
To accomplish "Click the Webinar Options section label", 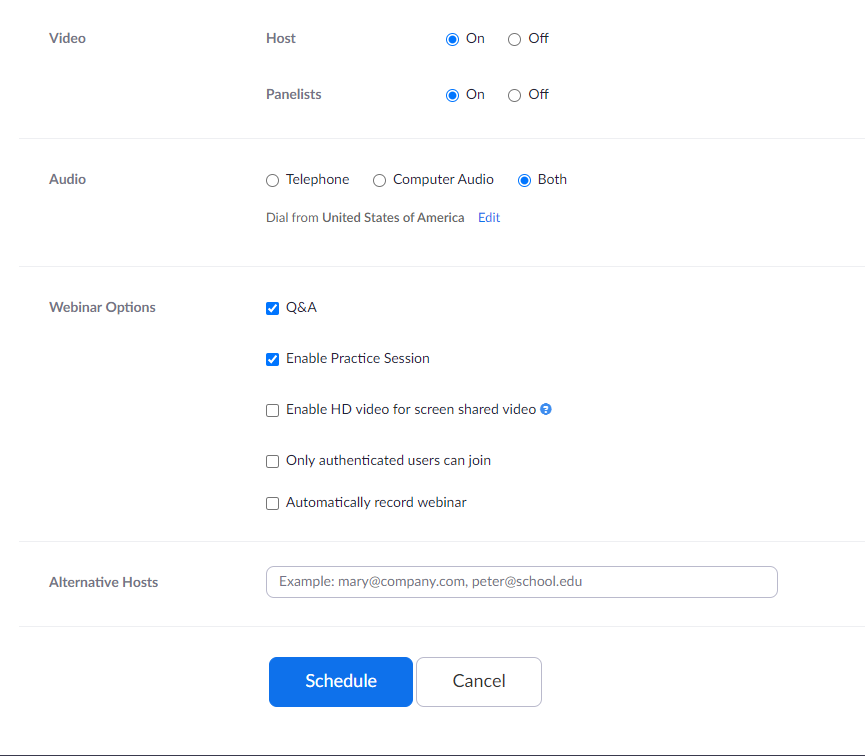I will (102, 308).
